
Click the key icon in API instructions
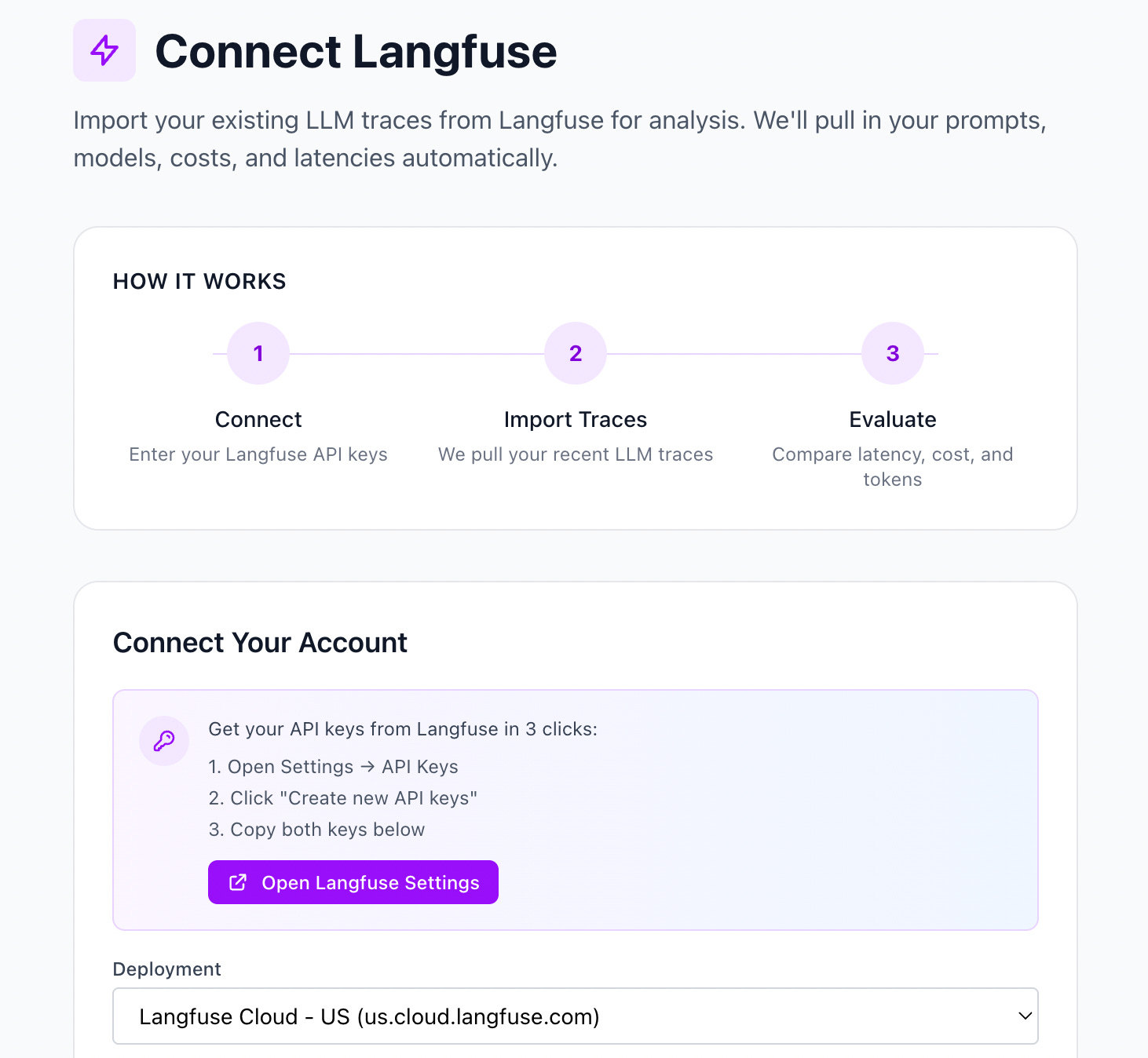pyautogui.click(x=164, y=741)
